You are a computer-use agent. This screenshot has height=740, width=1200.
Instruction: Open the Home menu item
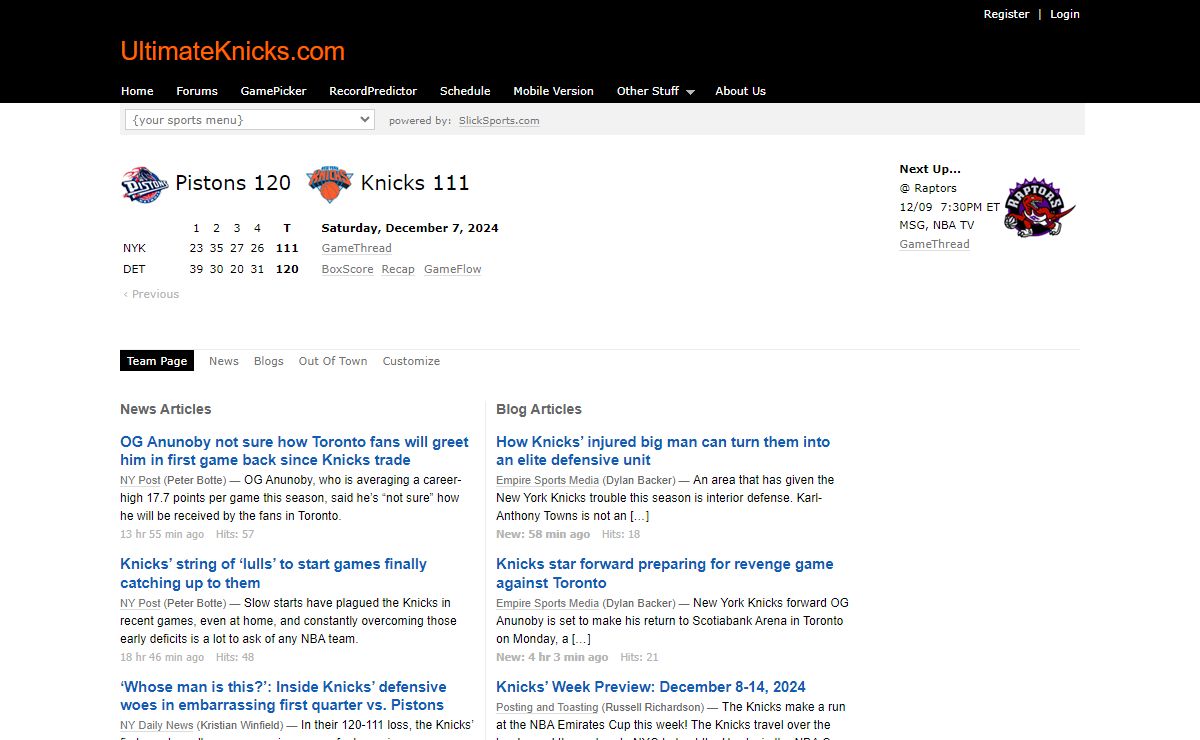pyautogui.click(x=137, y=91)
